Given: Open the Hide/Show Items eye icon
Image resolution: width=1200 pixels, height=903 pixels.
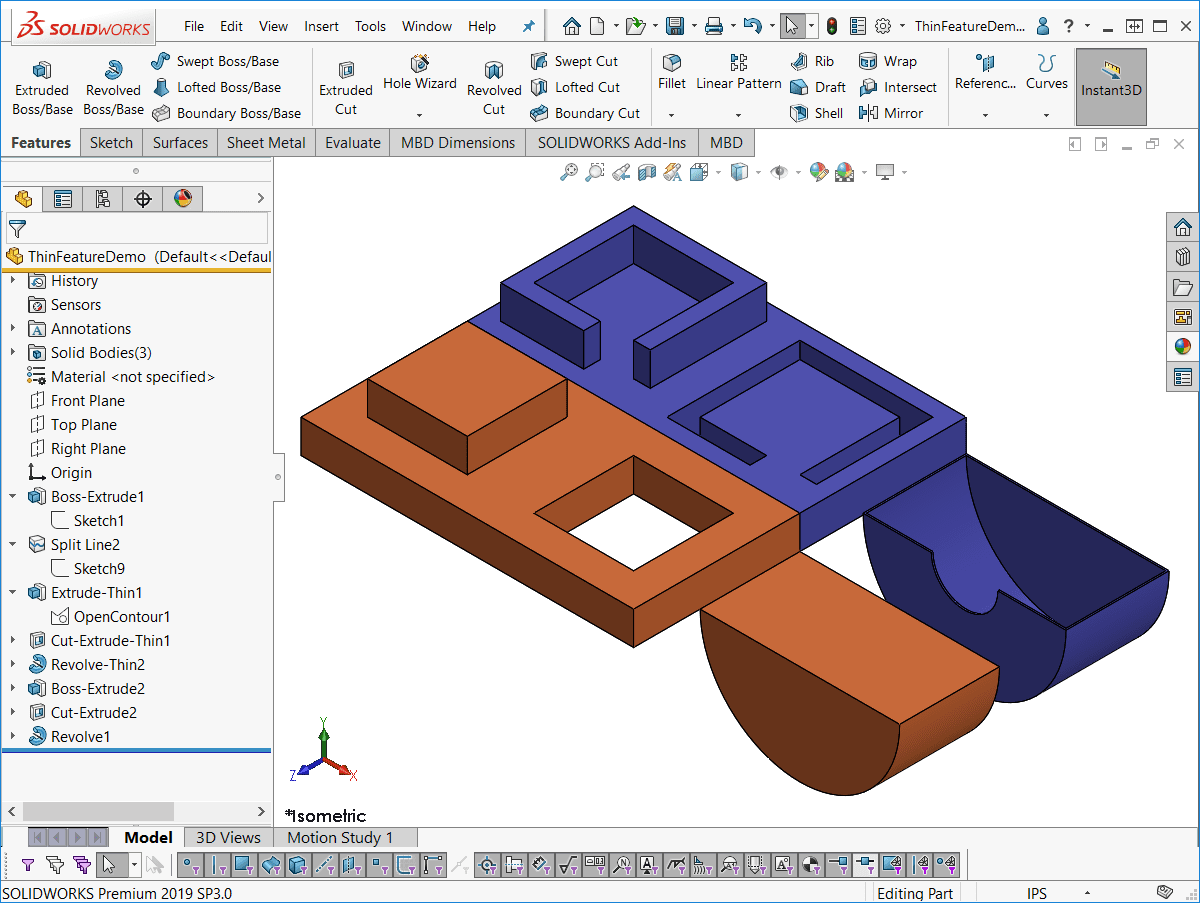Looking at the screenshot, I should 779,172.
